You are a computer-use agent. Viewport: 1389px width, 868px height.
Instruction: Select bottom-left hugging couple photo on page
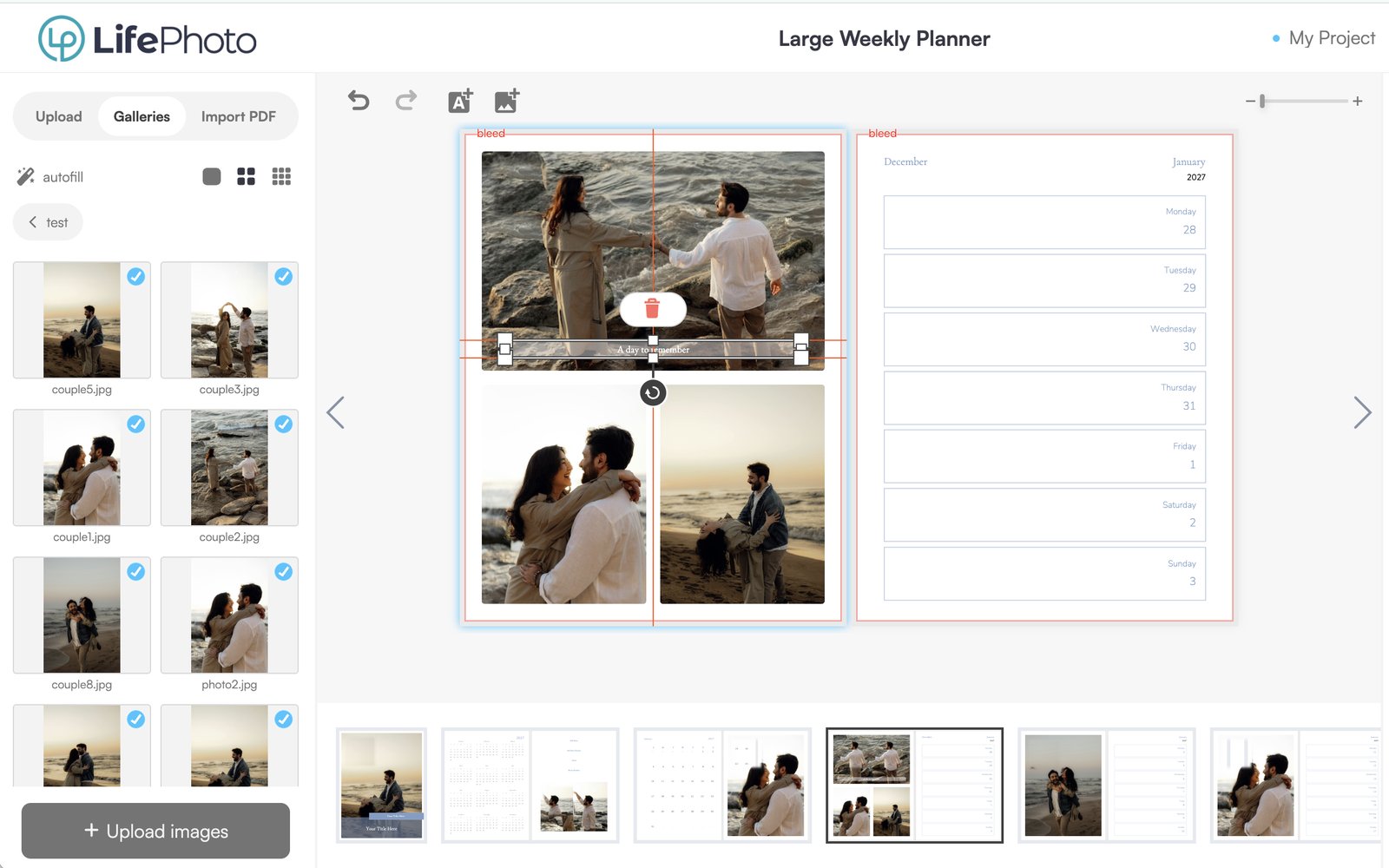pos(563,494)
